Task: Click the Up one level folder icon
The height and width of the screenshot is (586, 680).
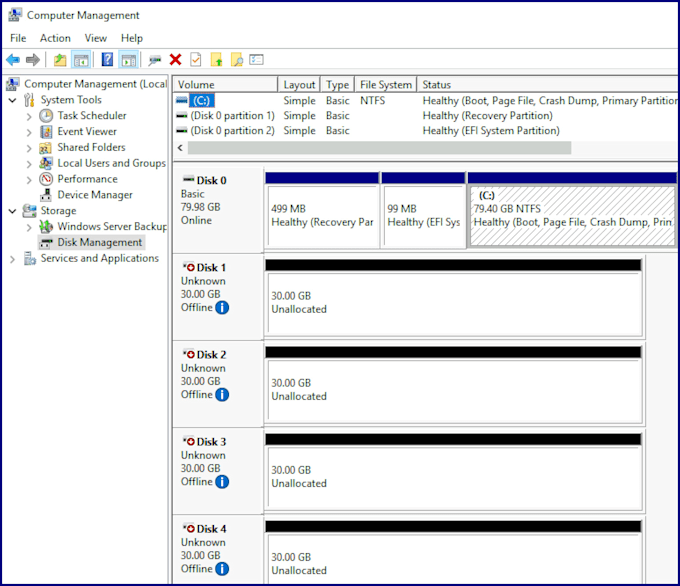Action: (60, 59)
